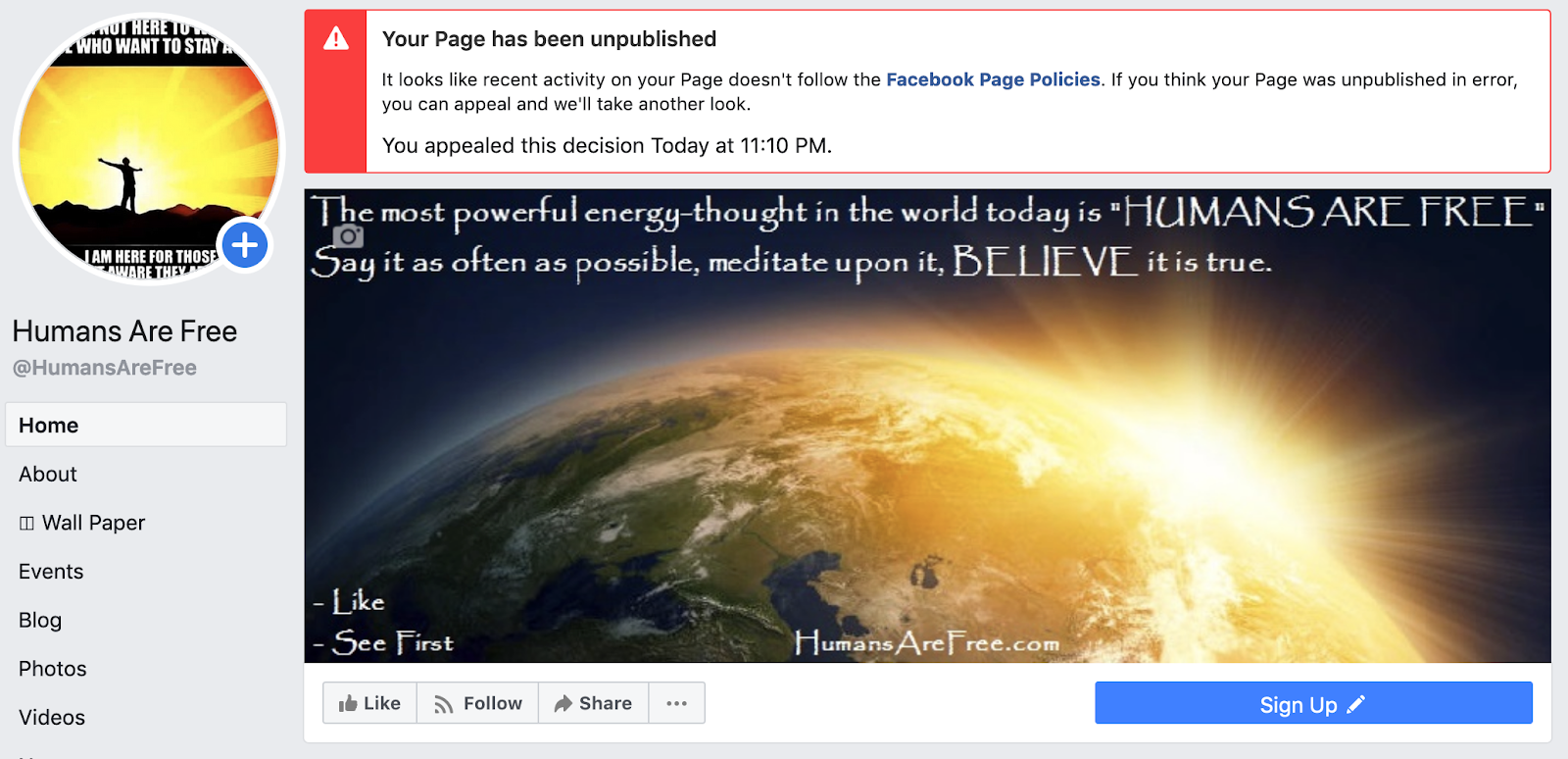Image resolution: width=1568 pixels, height=759 pixels.
Task: Click the Wall Paper tab icon
Action: click(x=26, y=524)
